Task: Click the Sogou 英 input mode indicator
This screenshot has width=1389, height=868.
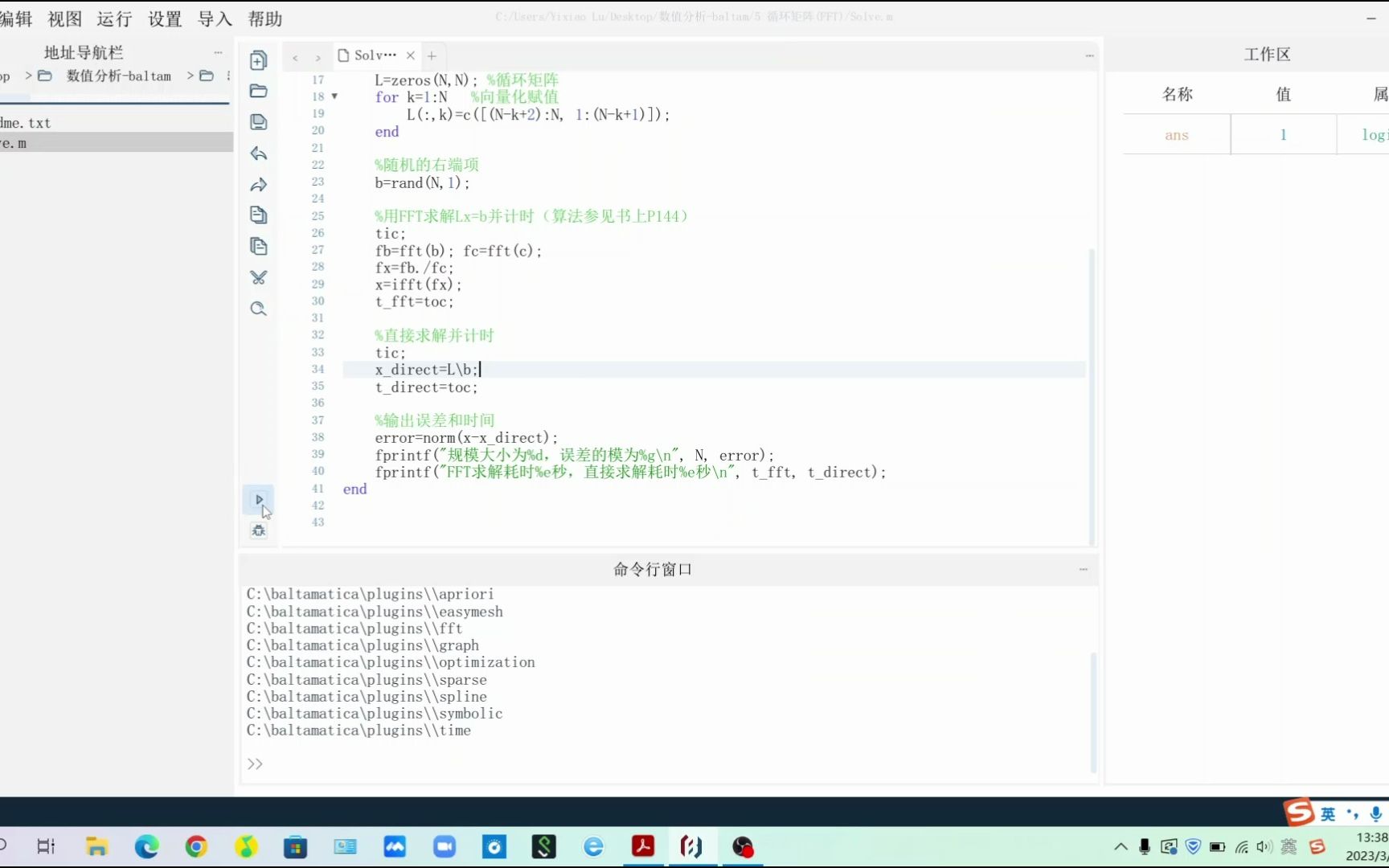Action: (1328, 813)
